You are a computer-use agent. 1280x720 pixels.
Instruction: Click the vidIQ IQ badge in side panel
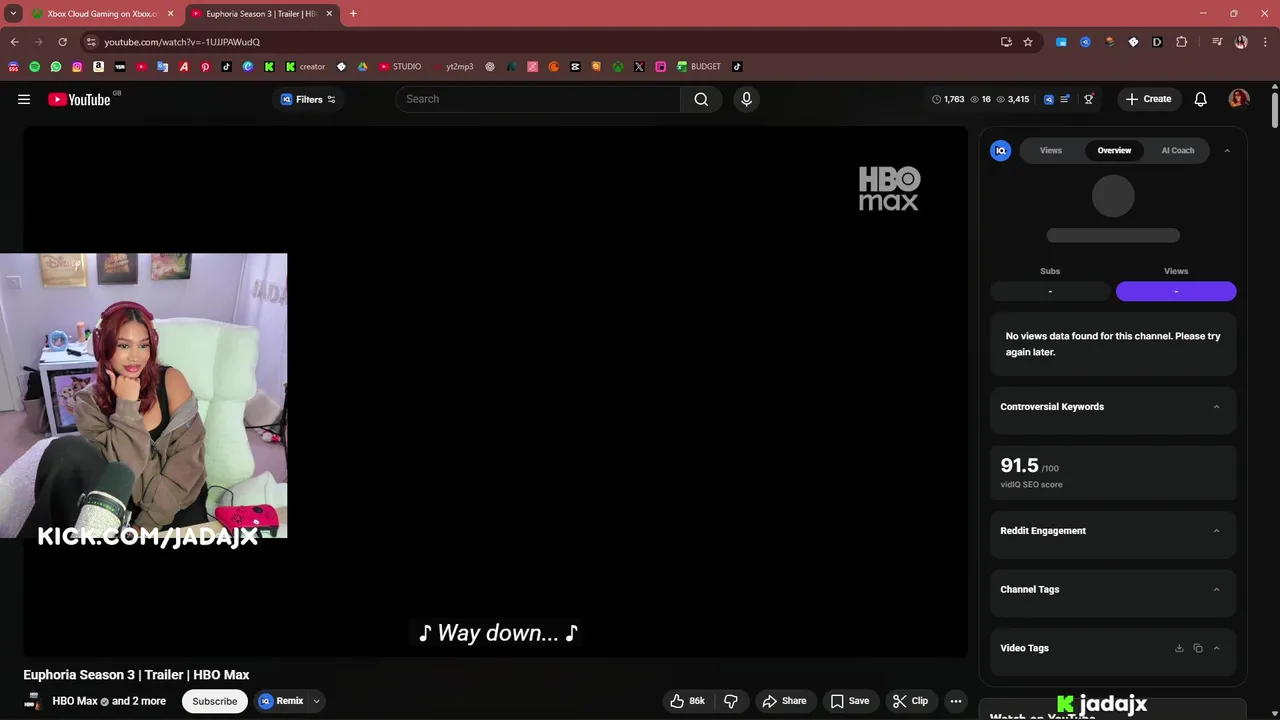pos(1000,150)
